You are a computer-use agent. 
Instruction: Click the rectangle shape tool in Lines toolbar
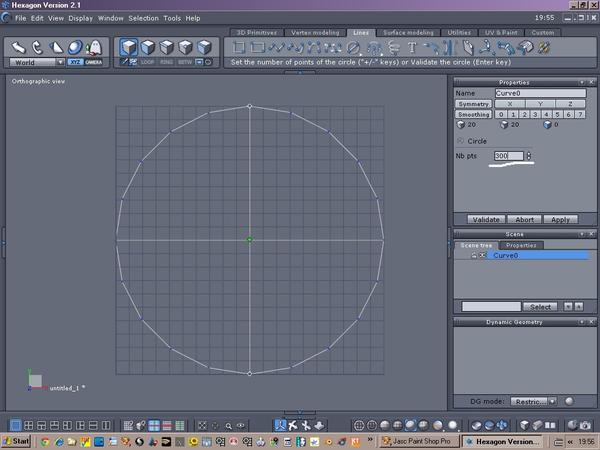(x=256, y=47)
